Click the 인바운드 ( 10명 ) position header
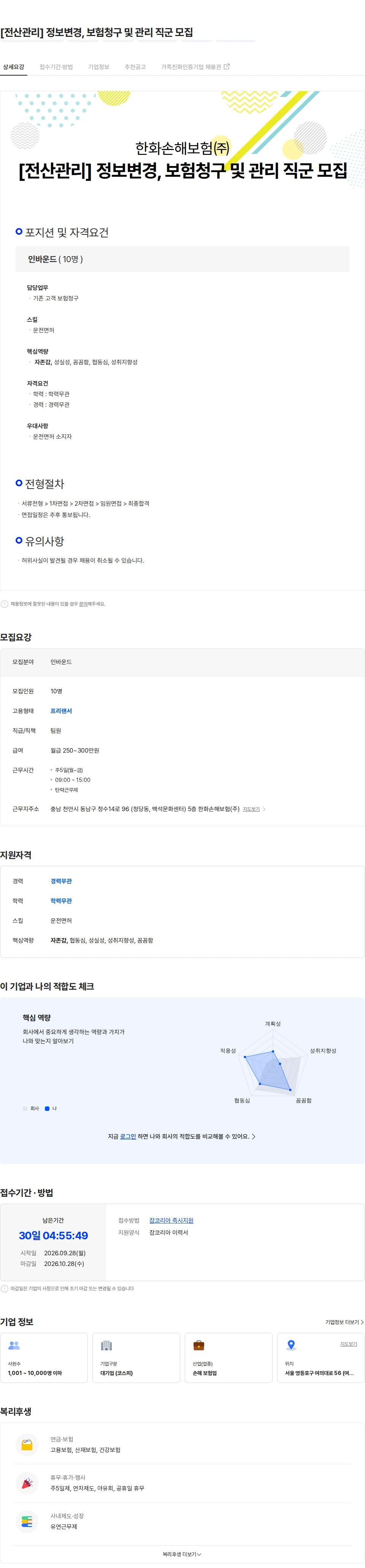This screenshot has height=1568, width=365. (x=182, y=259)
